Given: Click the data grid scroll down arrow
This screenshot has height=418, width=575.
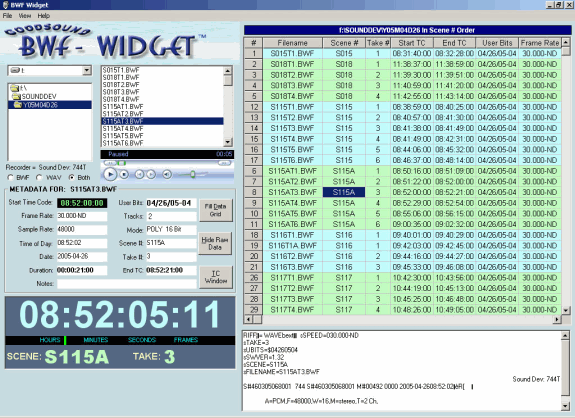Looking at the screenshot, I should point(566,310).
